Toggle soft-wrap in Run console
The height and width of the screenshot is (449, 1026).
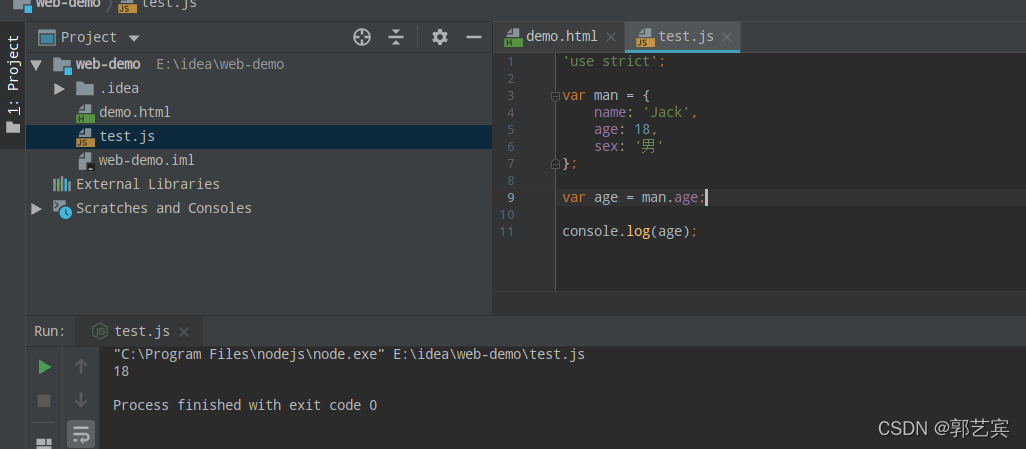[x=81, y=433]
